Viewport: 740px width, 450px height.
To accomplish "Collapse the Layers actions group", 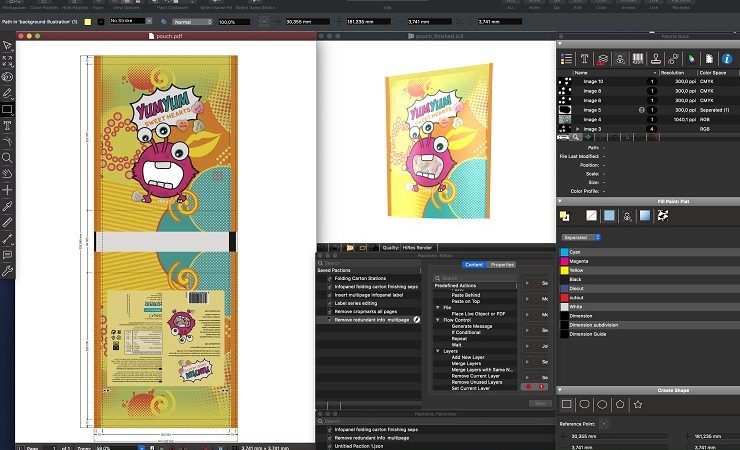I will 437,351.
